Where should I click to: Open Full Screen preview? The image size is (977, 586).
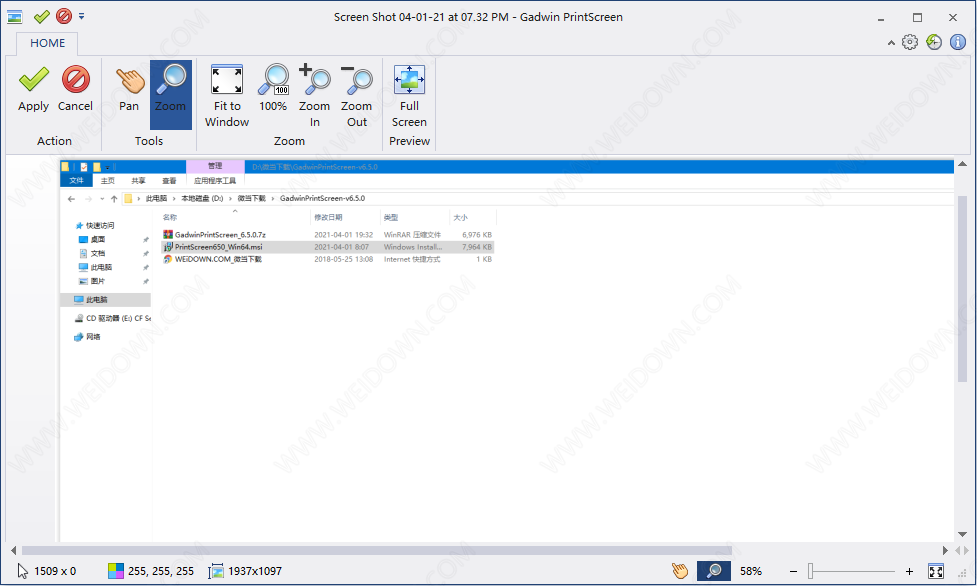click(x=409, y=96)
